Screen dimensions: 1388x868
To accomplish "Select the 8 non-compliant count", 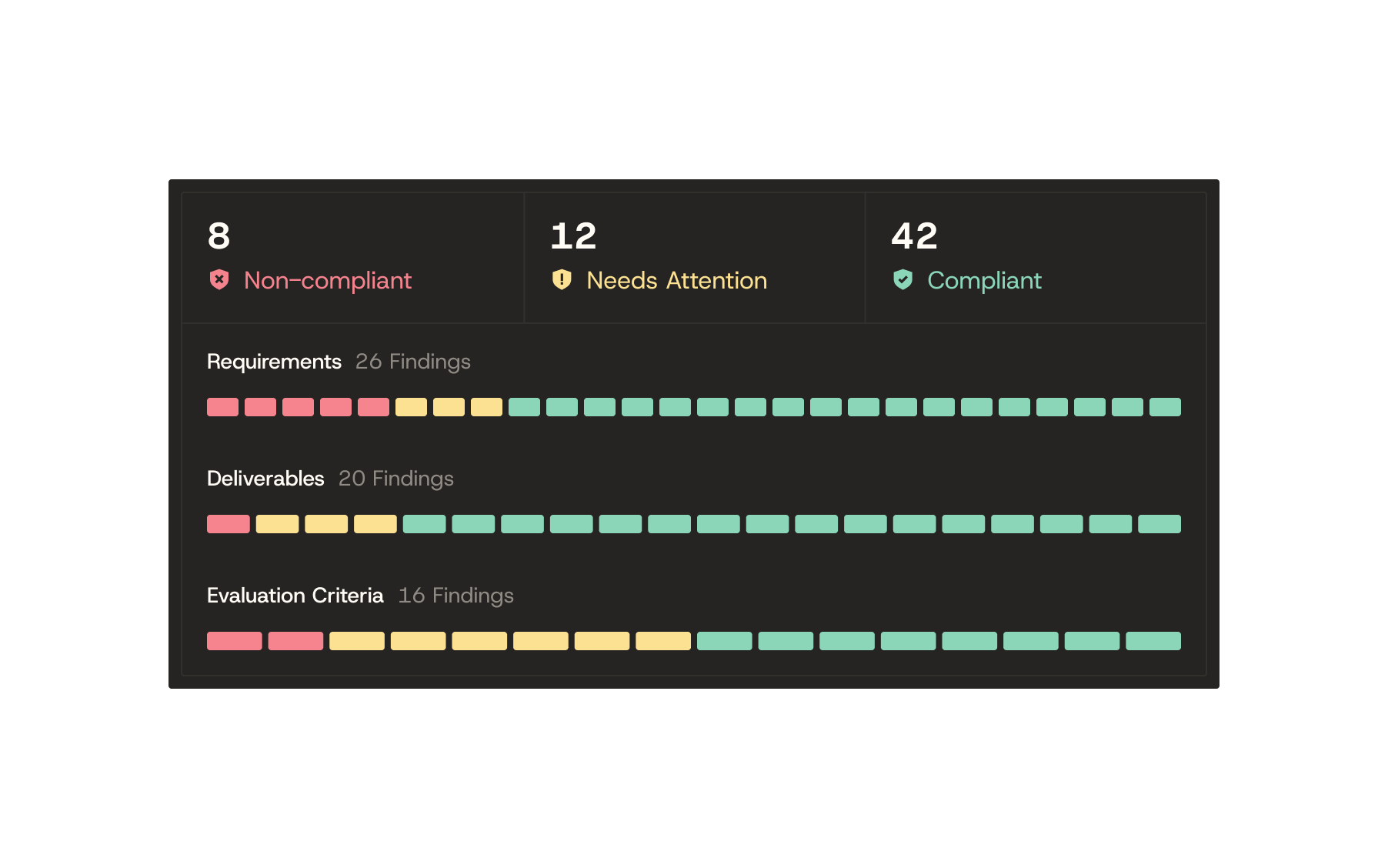I will [219, 235].
